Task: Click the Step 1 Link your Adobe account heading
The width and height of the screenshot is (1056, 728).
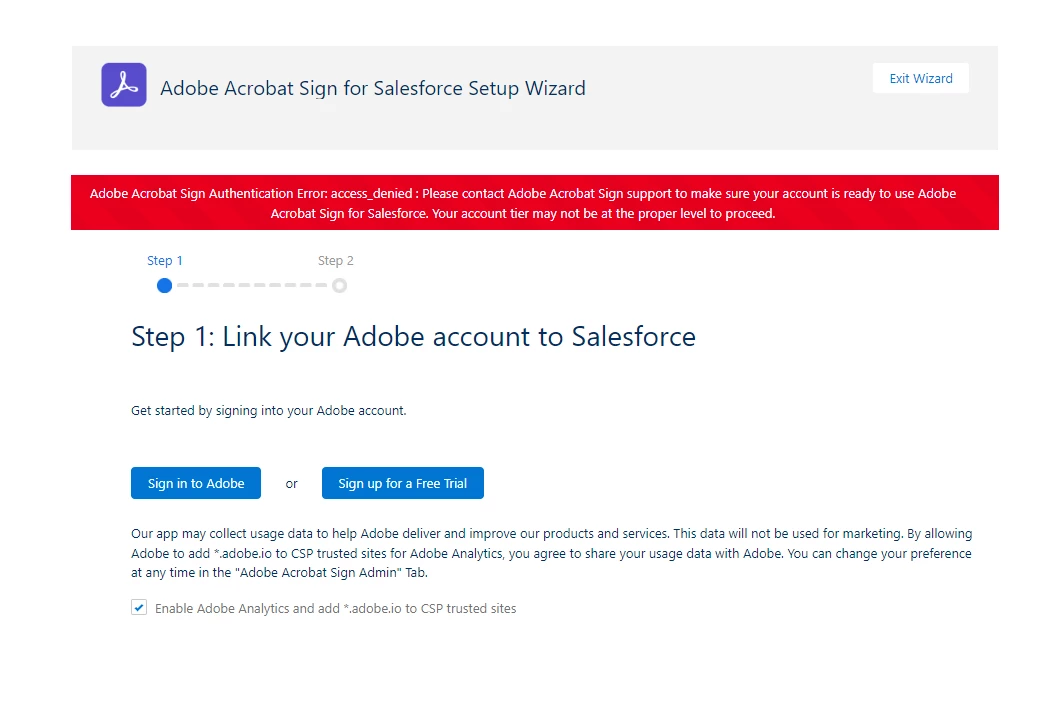Action: pos(414,336)
